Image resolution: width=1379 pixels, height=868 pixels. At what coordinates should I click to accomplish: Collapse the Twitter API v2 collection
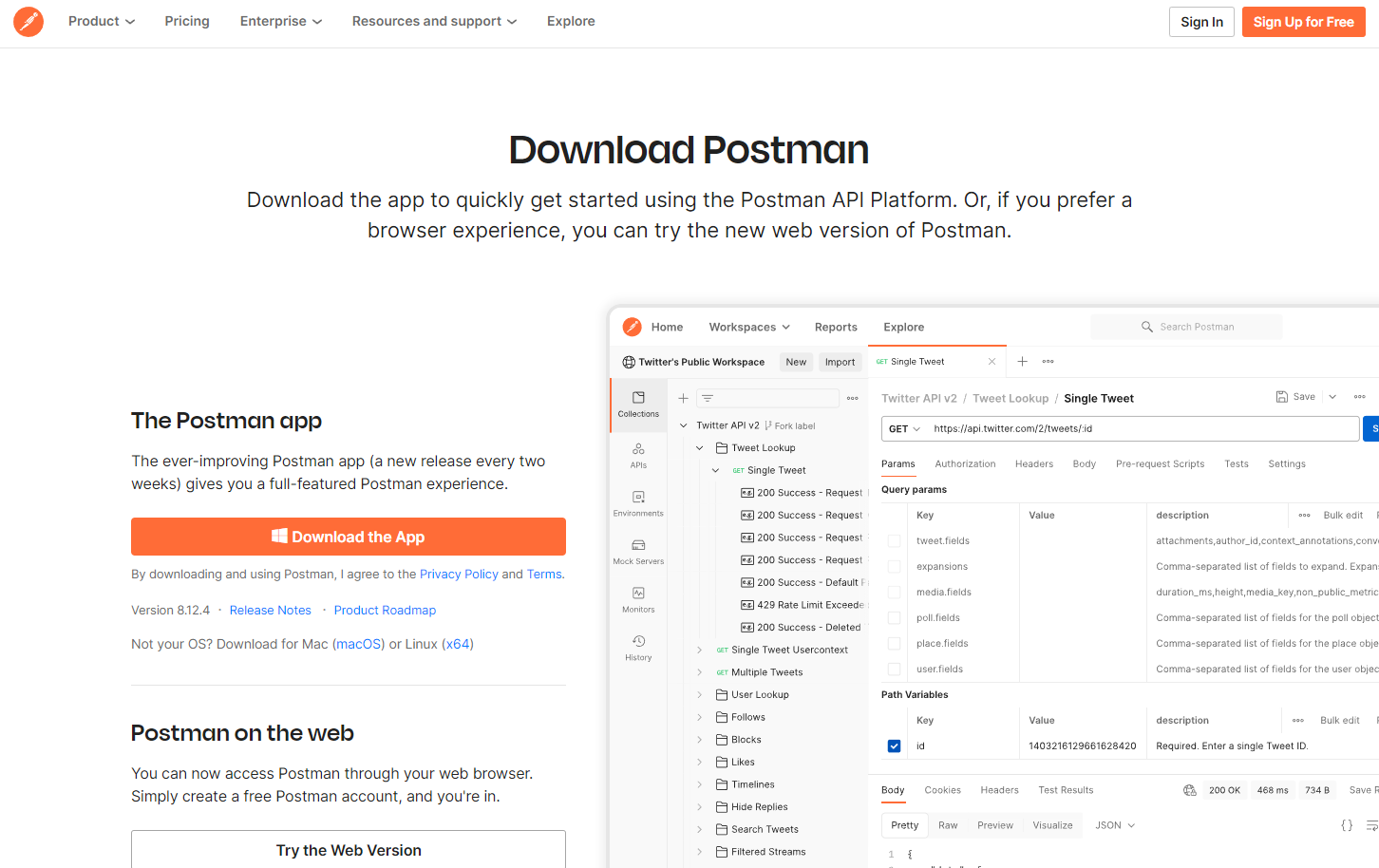[684, 425]
